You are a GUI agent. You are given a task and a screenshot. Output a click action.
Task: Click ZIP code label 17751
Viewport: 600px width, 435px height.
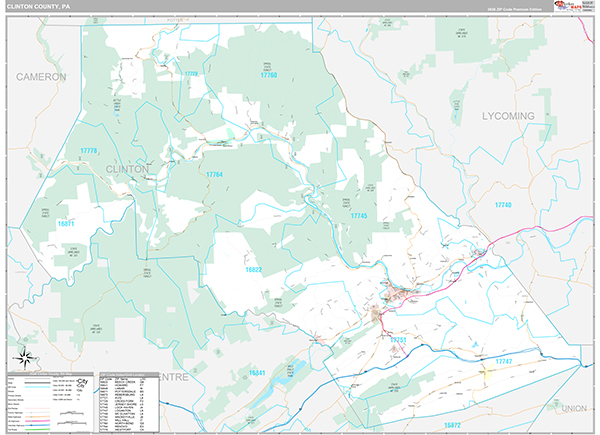click(x=398, y=340)
